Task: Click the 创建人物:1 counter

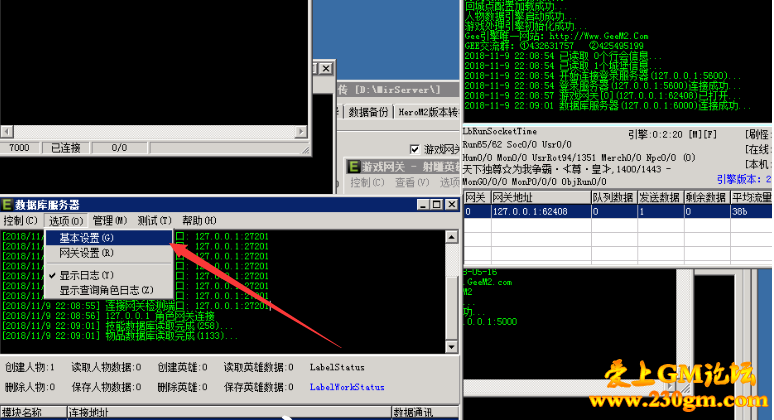Action: 30,367
